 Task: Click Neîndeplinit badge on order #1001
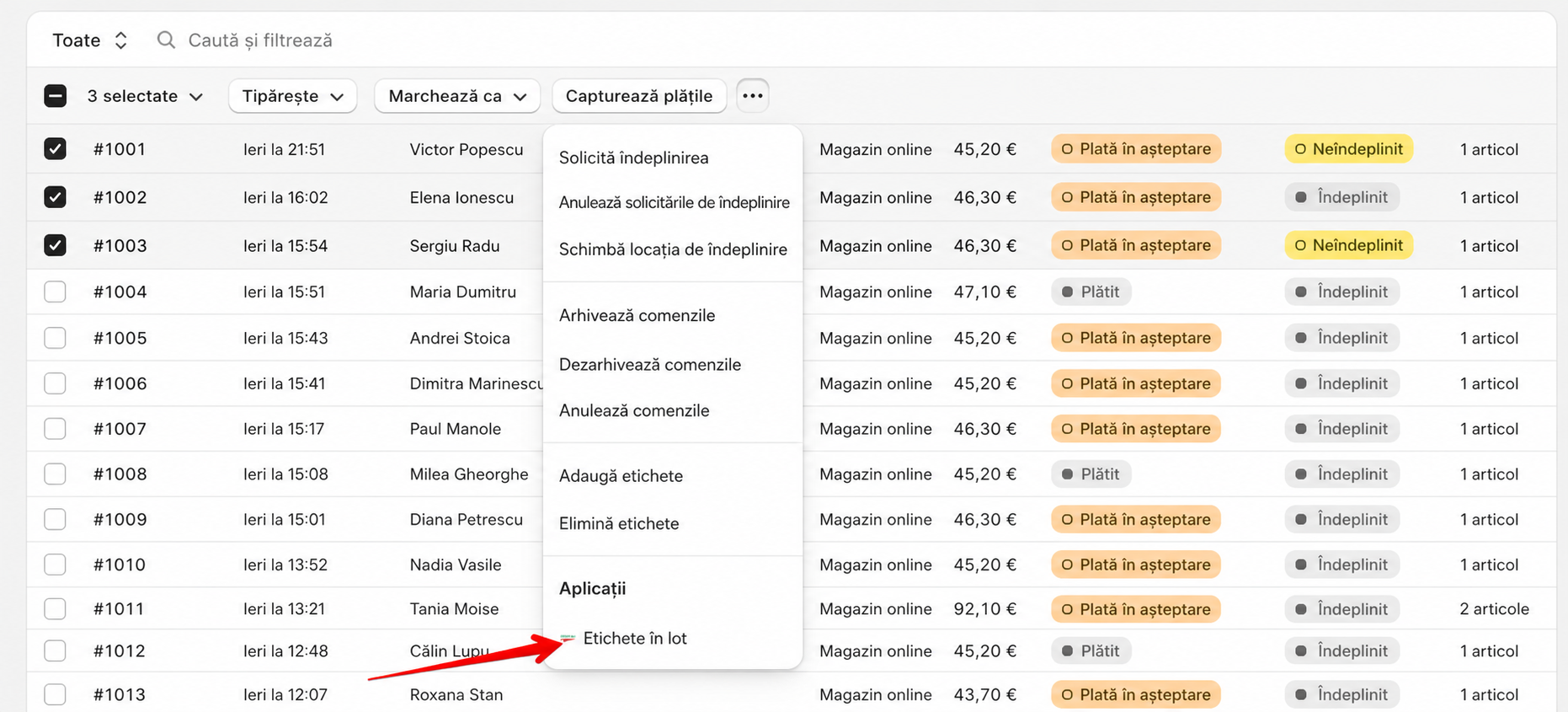click(x=1349, y=149)
